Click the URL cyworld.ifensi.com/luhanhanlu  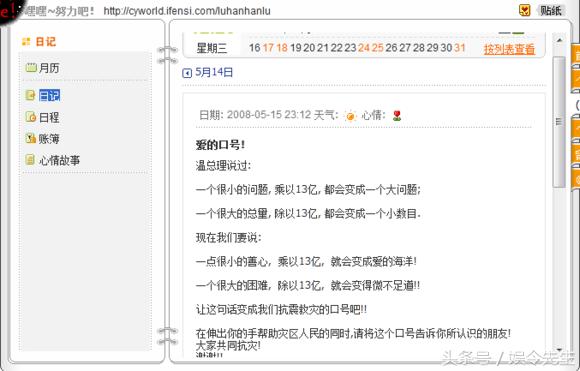pos(187,11)
